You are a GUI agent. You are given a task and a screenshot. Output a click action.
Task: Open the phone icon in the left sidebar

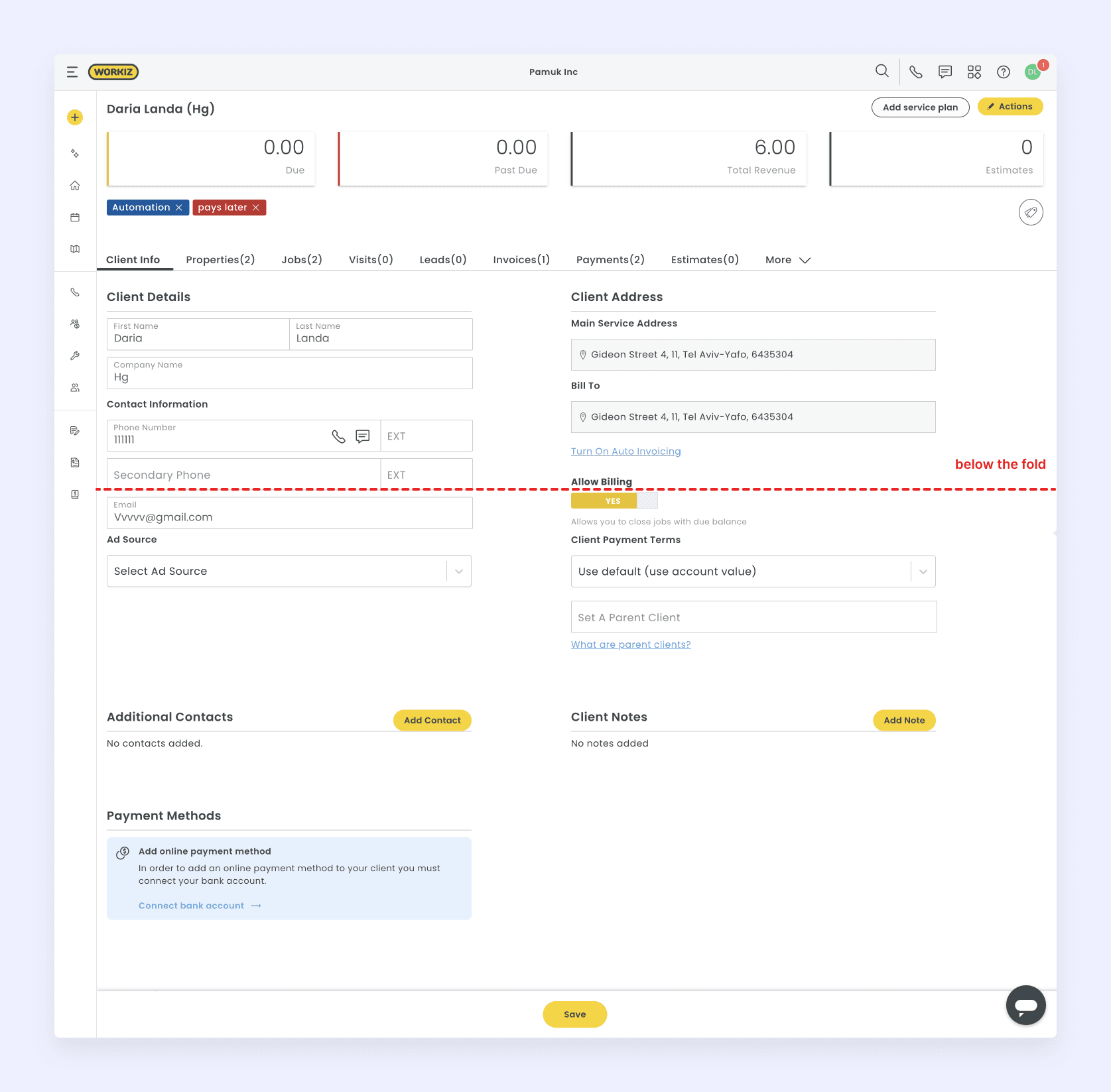pos(75,292)
